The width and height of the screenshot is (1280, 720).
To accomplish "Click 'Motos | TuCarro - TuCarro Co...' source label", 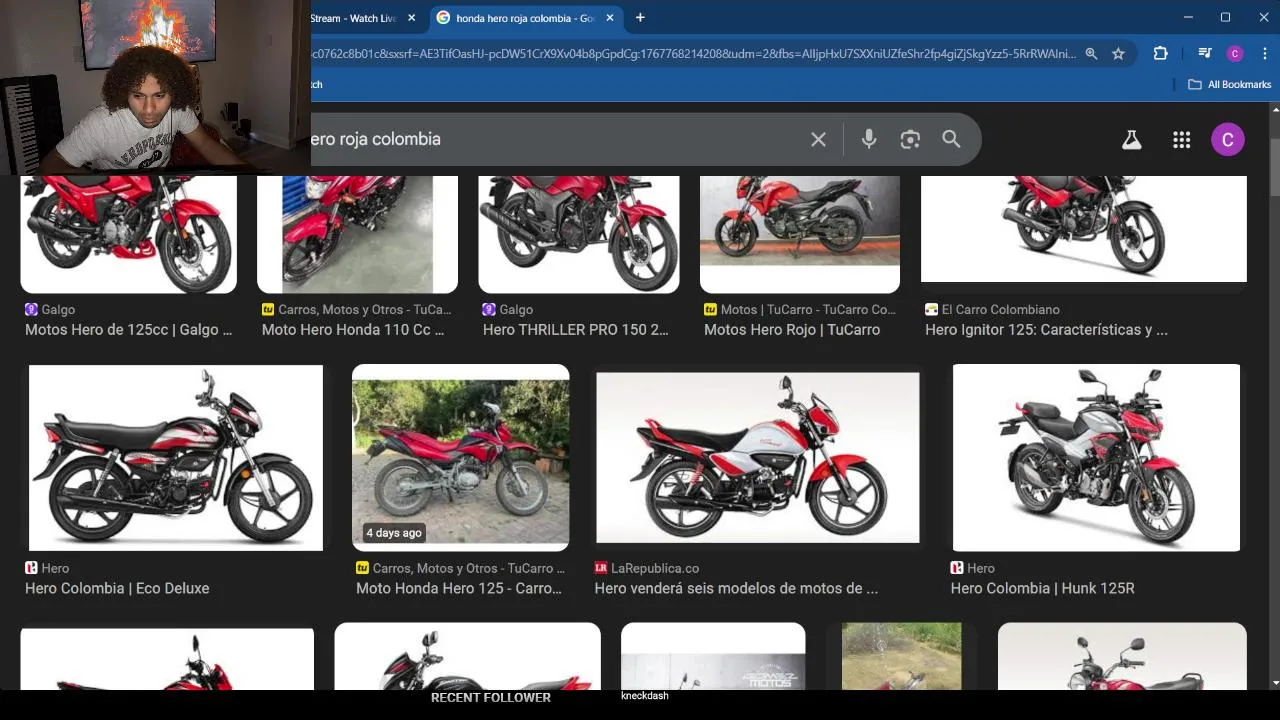I will click(x=808, y=310).
